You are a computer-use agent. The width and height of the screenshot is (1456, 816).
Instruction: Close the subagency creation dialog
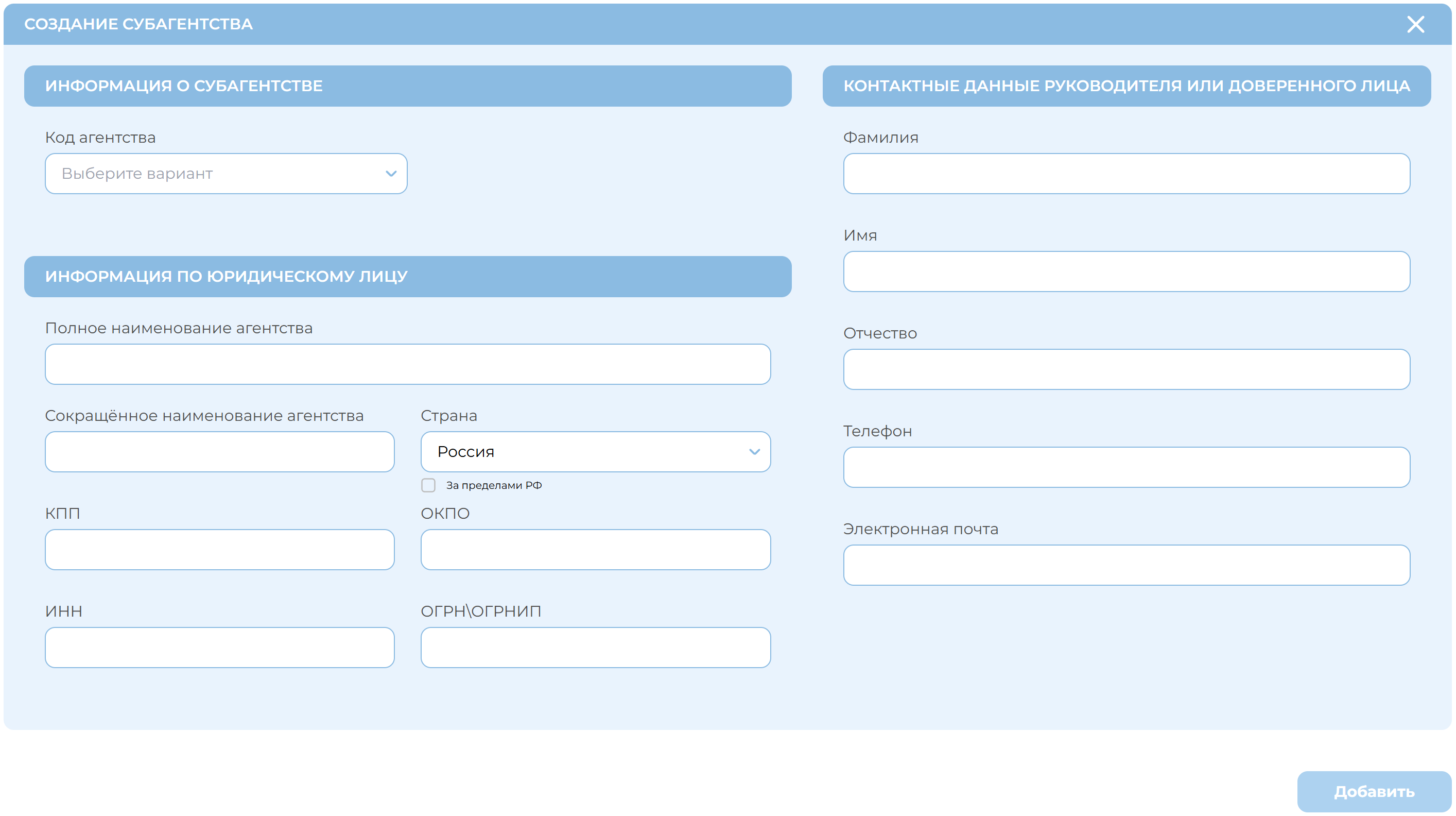point(1415,24)
